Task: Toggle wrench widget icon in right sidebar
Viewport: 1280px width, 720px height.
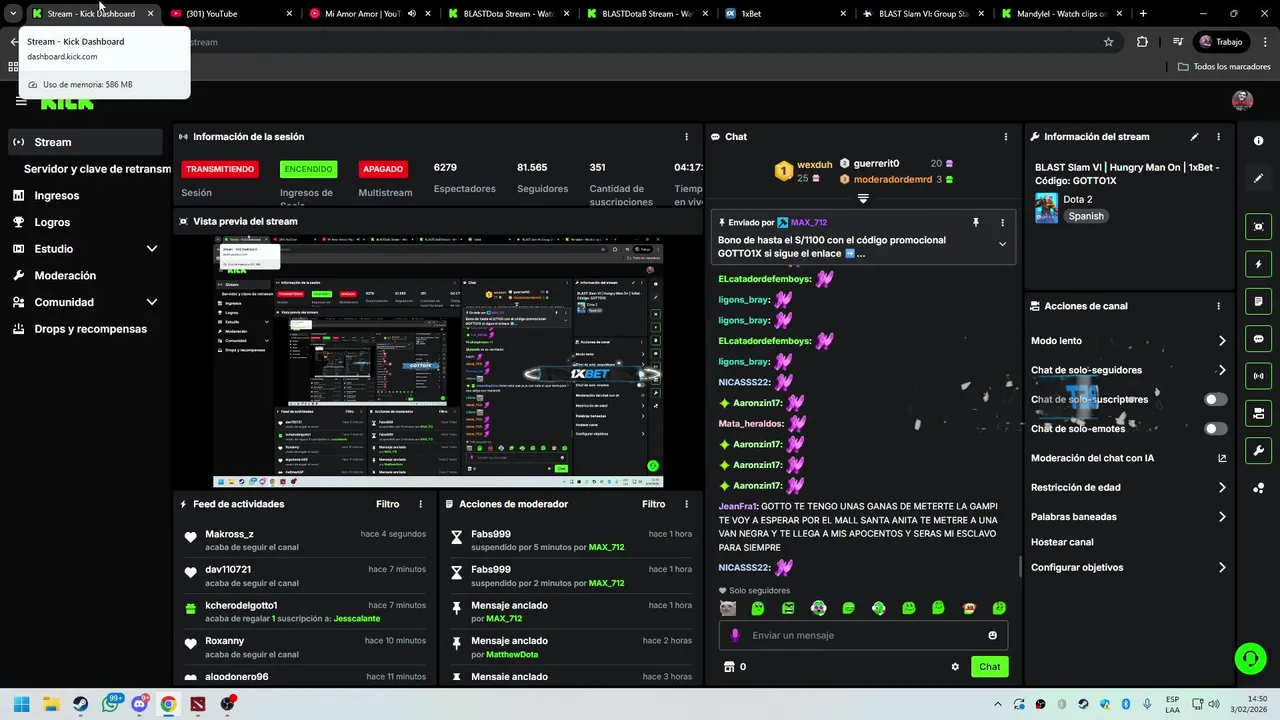Action: 1258,450
